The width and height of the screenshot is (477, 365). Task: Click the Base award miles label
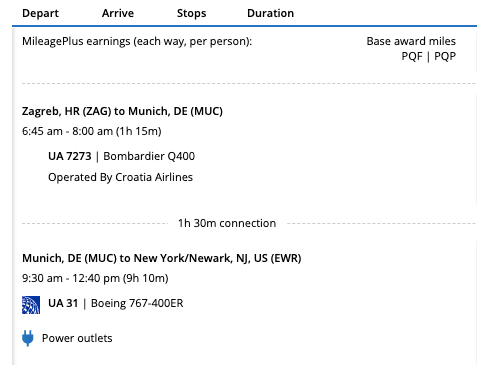411,41
